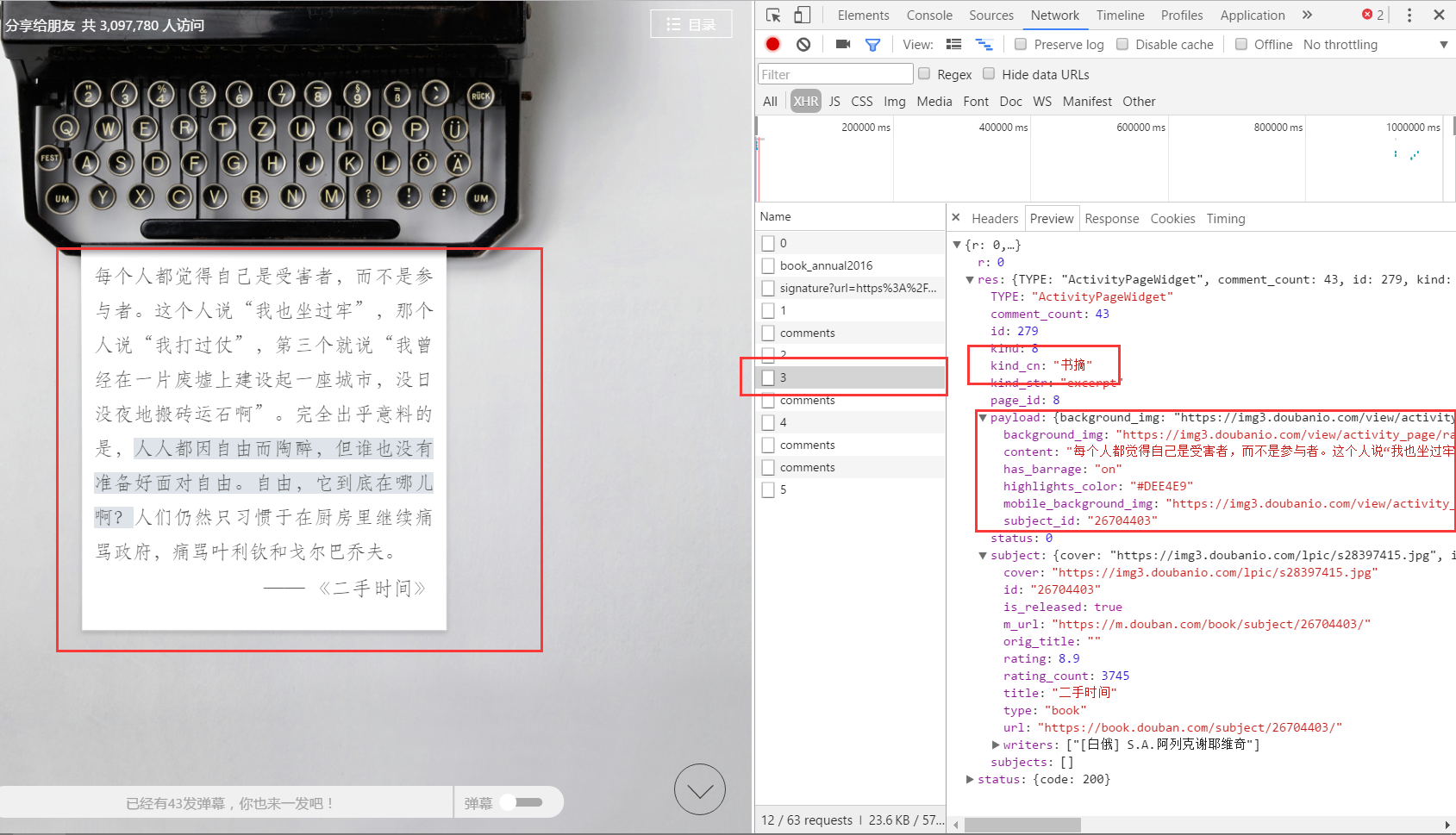Click the 目录 contents button
The image size is (1456, 835).
(691, 24)
